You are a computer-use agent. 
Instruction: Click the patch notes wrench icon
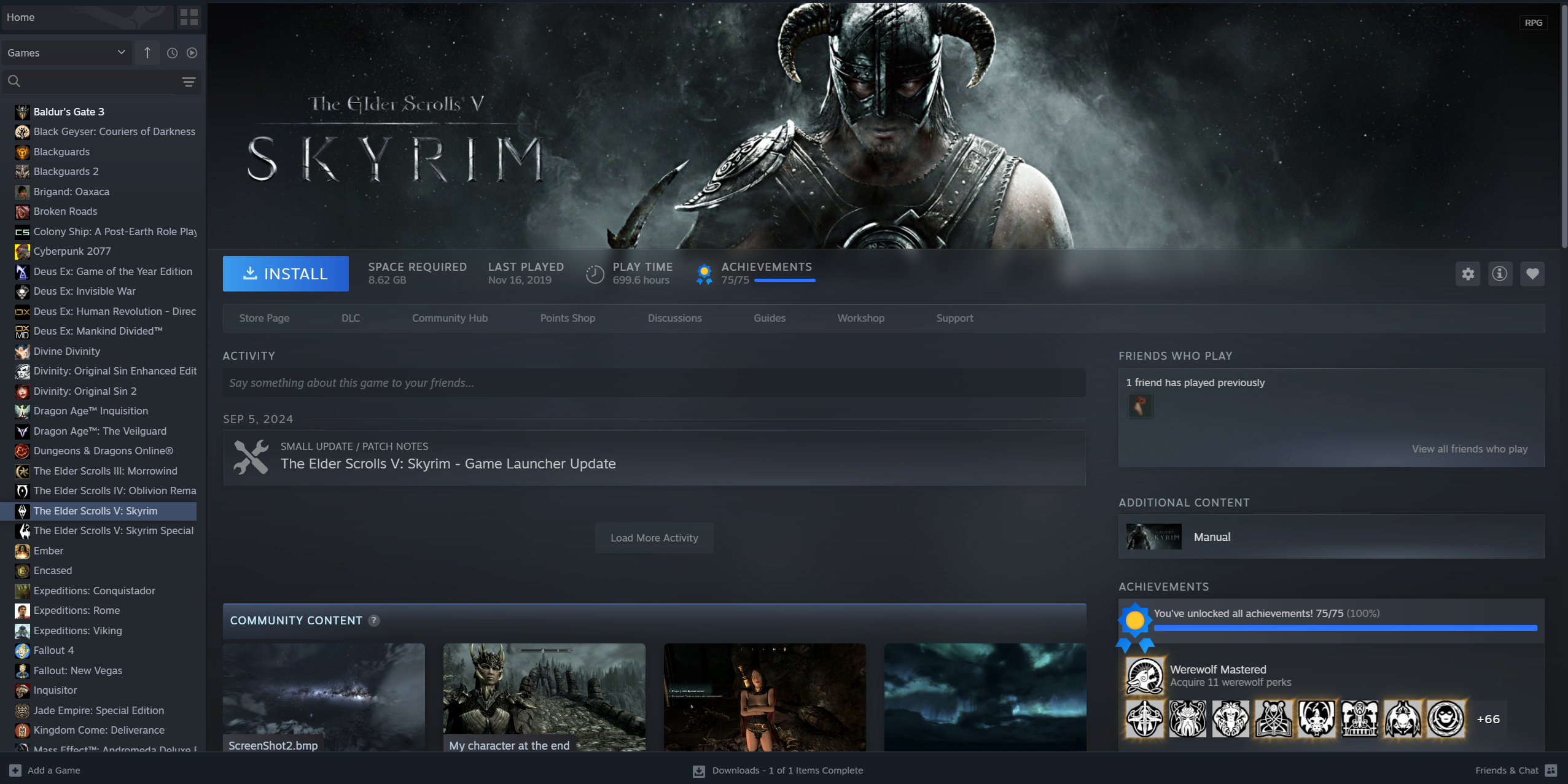pos(251,457)
